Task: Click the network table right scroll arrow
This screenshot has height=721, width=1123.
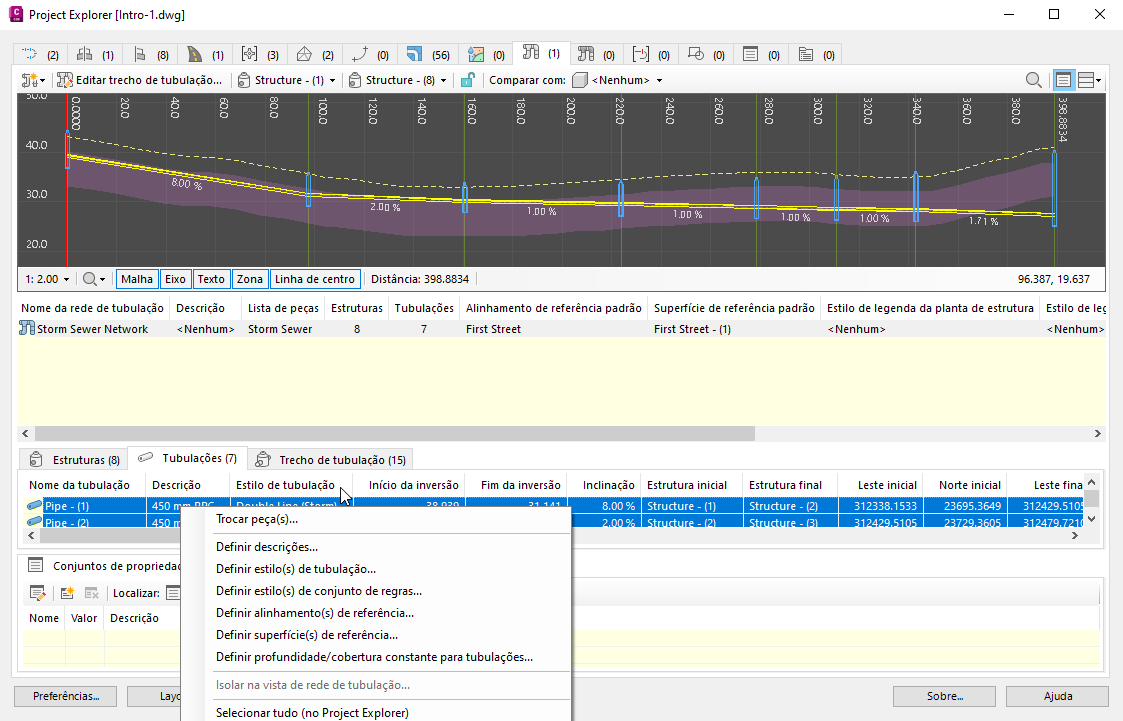Action: coord(1097,433)
